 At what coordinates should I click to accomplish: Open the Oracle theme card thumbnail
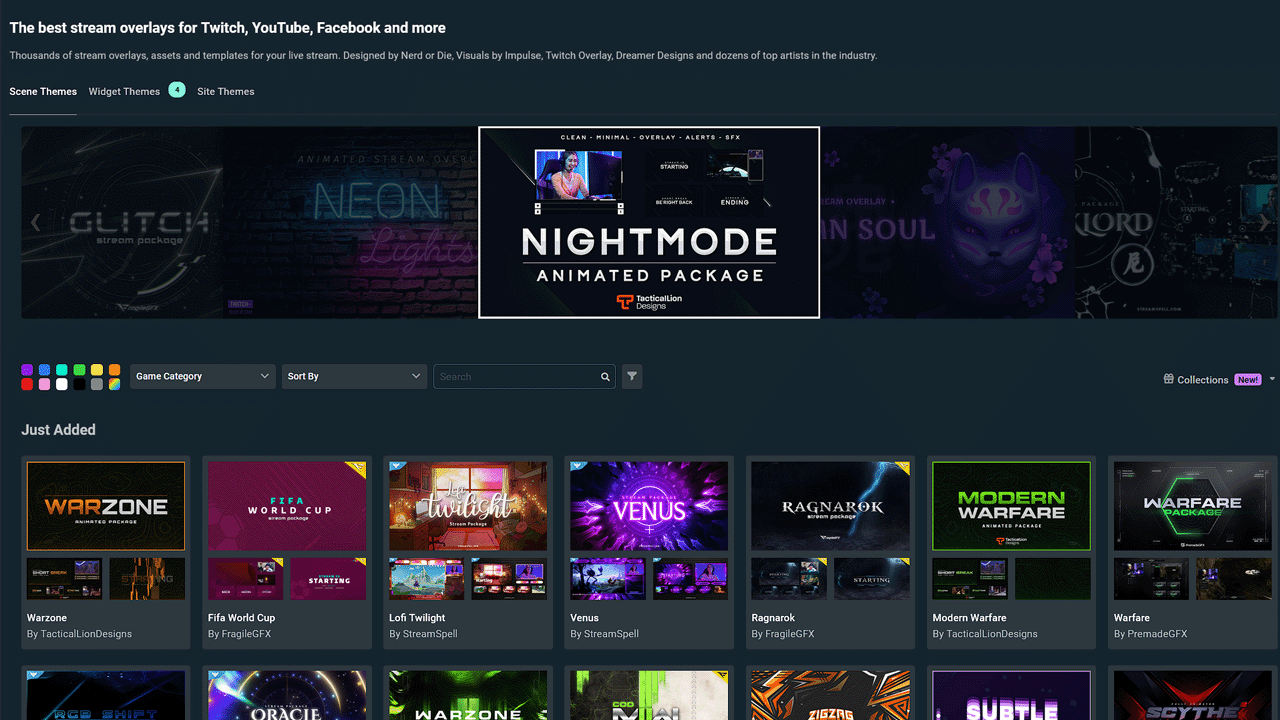[x=287, y=695]
